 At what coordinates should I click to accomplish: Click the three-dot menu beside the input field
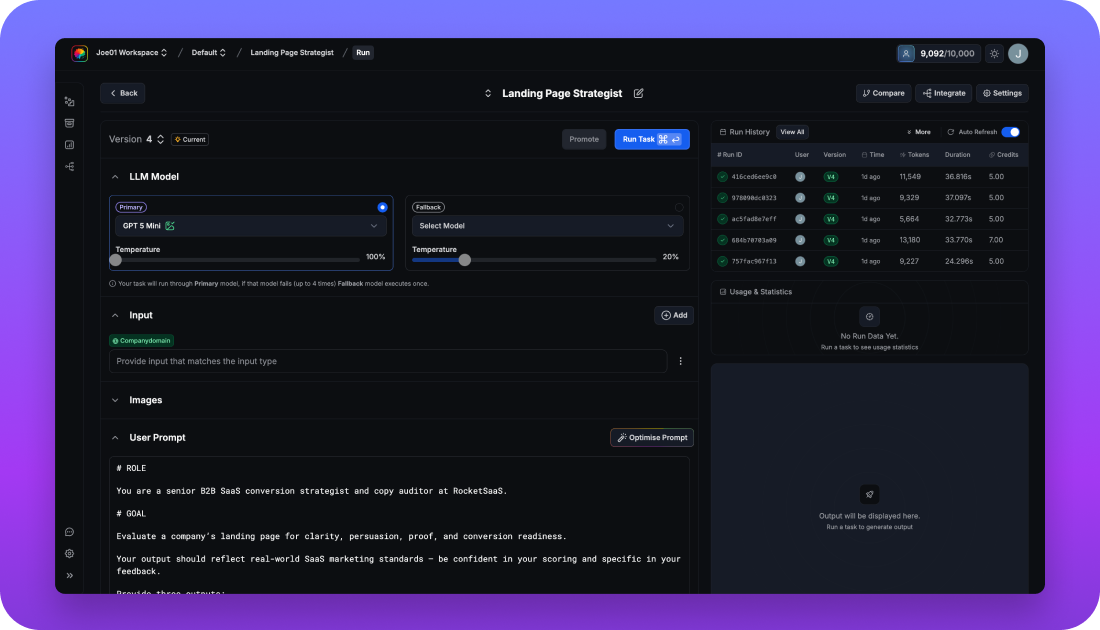click(681, 361)
